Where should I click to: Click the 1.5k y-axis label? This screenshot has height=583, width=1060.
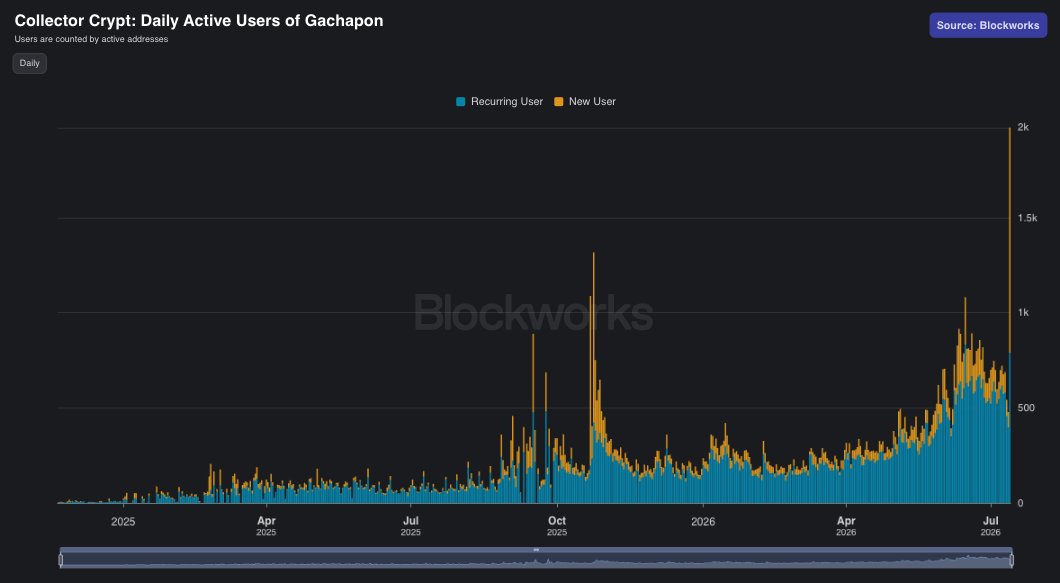click(x=1027, y=218)
